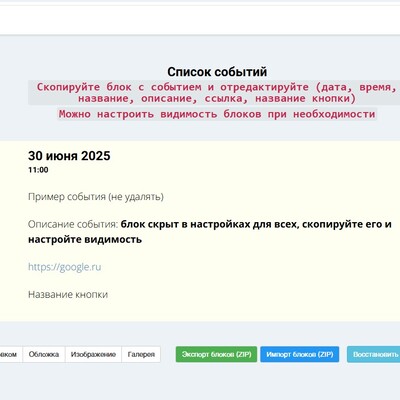Viewport: 400px width, 400px height.
Task: Click the Восстановить button
Action: click(374, 354)
